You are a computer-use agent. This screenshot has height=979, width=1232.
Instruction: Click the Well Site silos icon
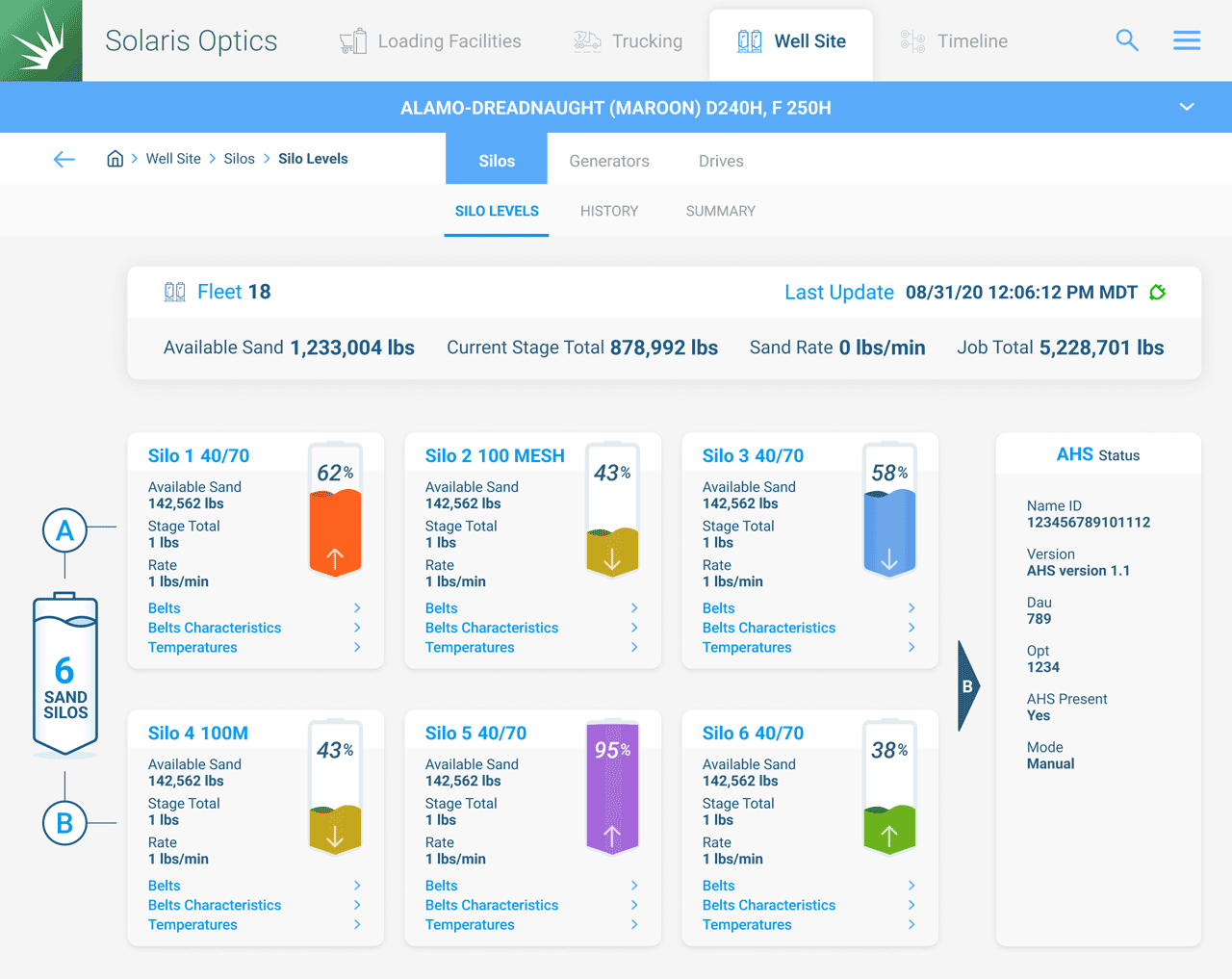pos(751,40)
